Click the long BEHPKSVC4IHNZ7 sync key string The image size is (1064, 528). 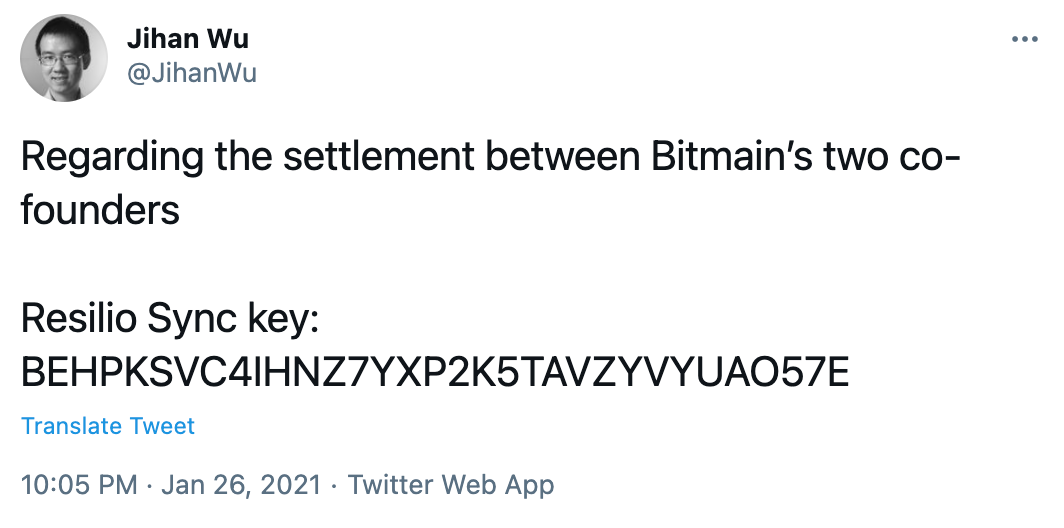435,372
